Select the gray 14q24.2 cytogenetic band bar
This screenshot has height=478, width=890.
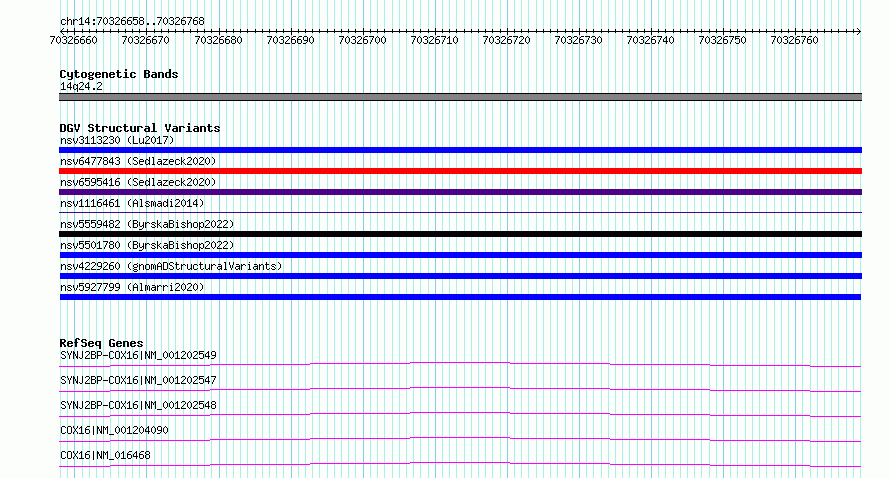pyautogui.click(x=460, y=97)
